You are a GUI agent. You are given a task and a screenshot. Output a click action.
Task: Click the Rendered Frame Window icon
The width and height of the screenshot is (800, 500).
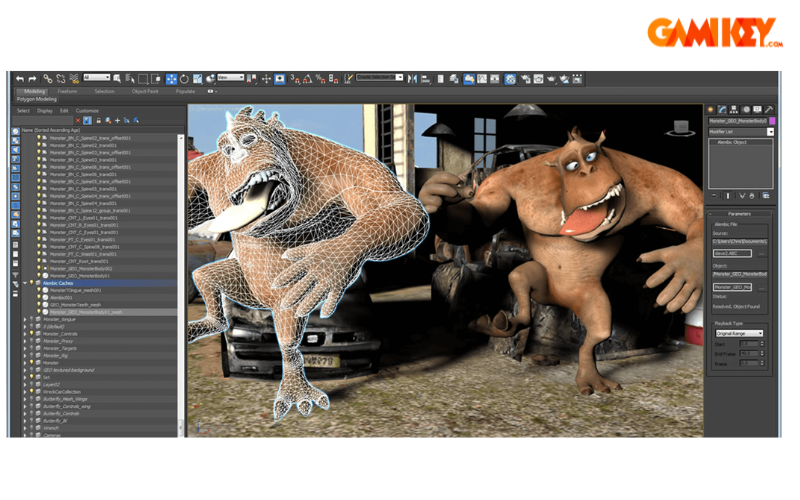pos(538,79)
